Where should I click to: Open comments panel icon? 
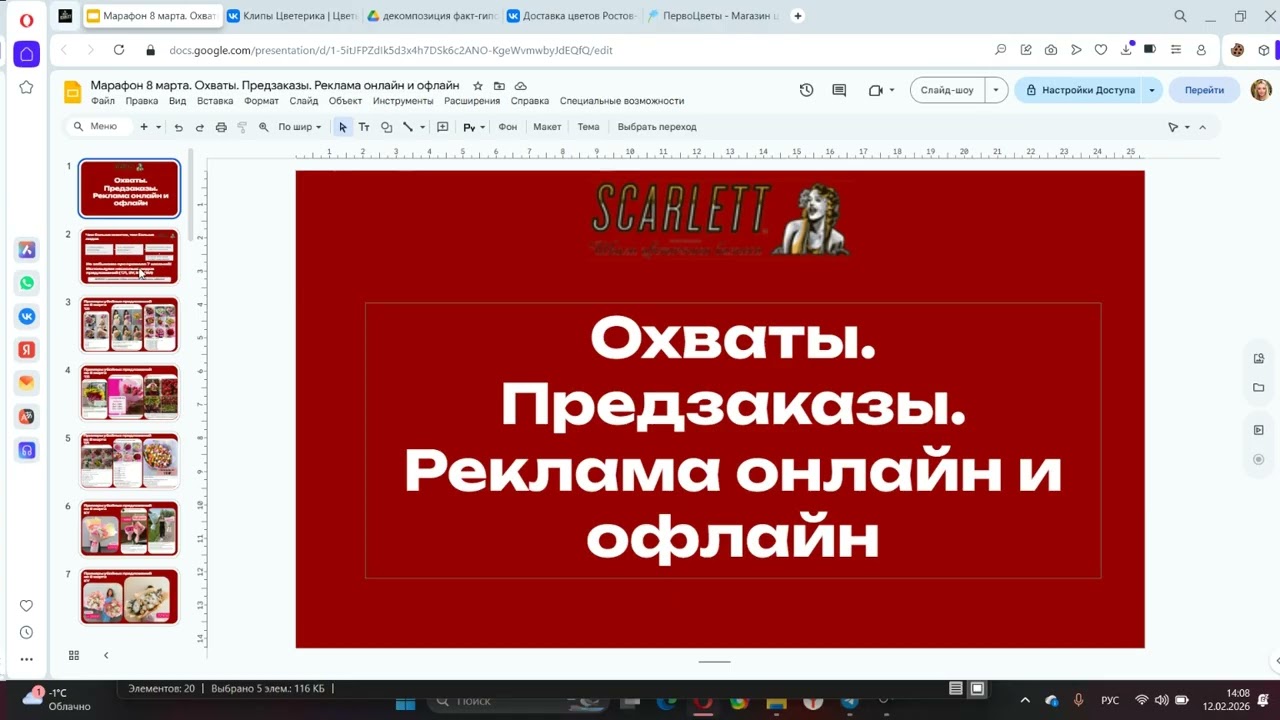[x=839, y=90]
